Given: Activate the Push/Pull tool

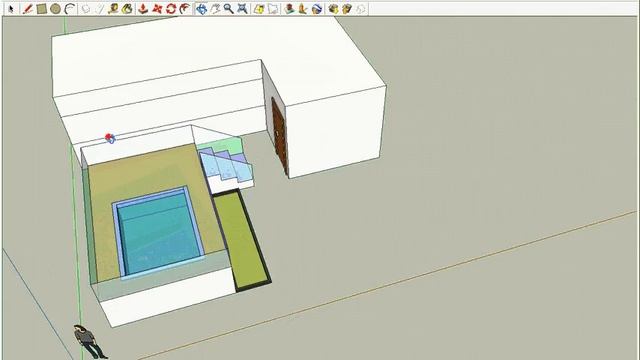Looking at the screenshot, I should (x=143, y=9).
